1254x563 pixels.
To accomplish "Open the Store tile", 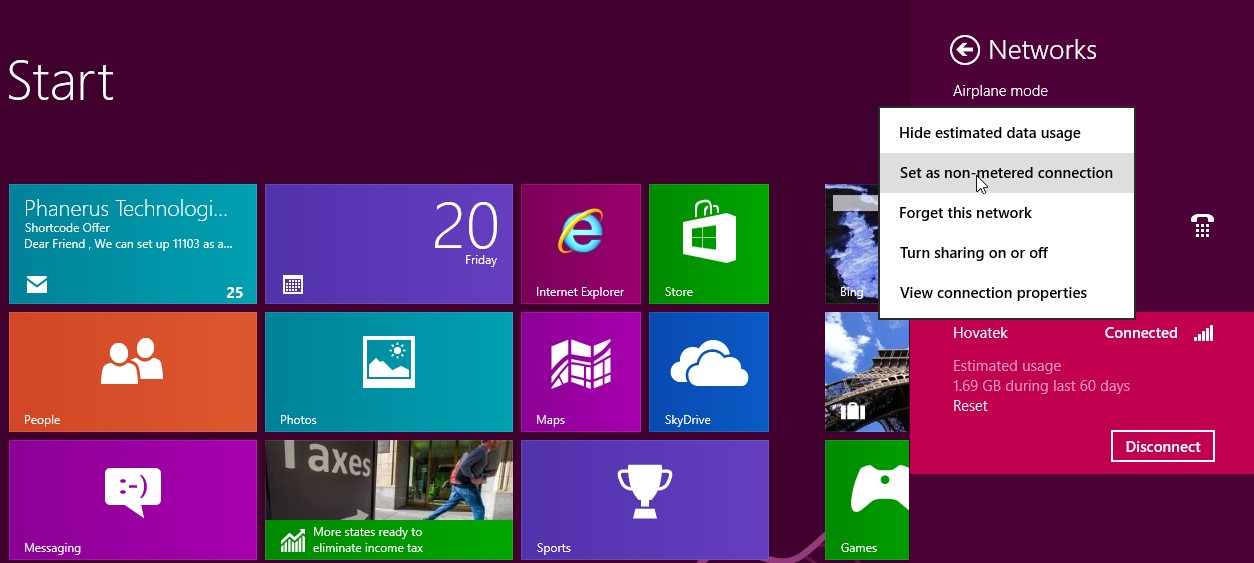I will click(709, 244).
